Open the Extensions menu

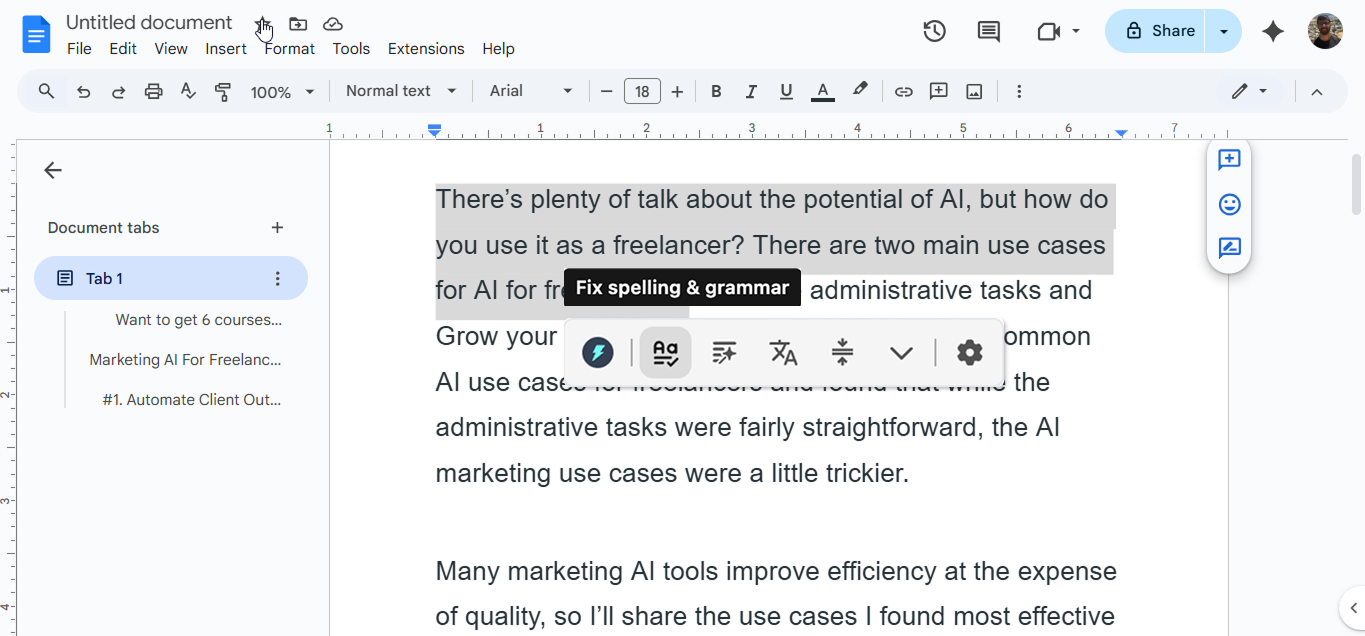click(426, 49)
